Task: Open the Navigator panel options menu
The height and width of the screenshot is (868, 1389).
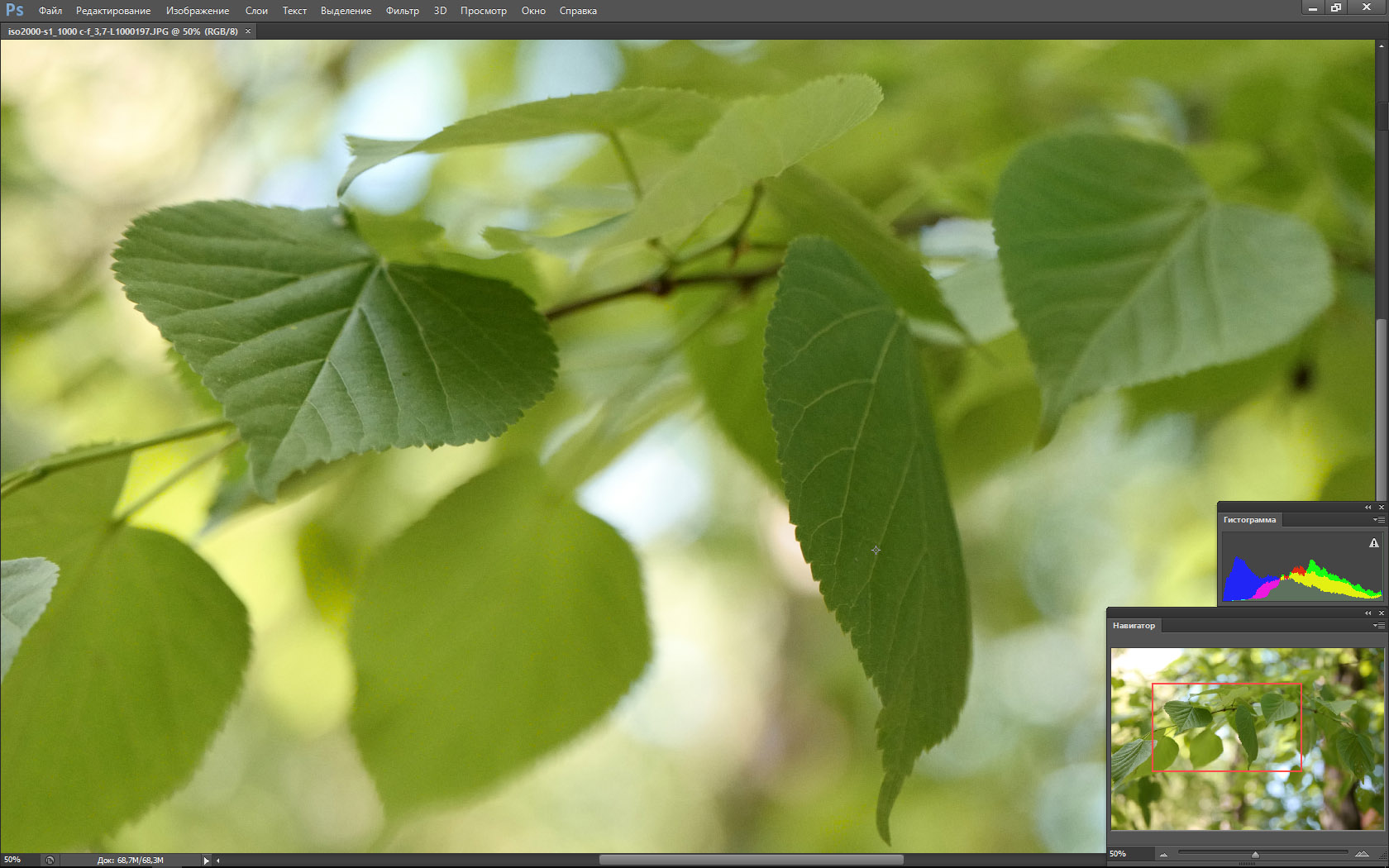Action: point(1378,626)
